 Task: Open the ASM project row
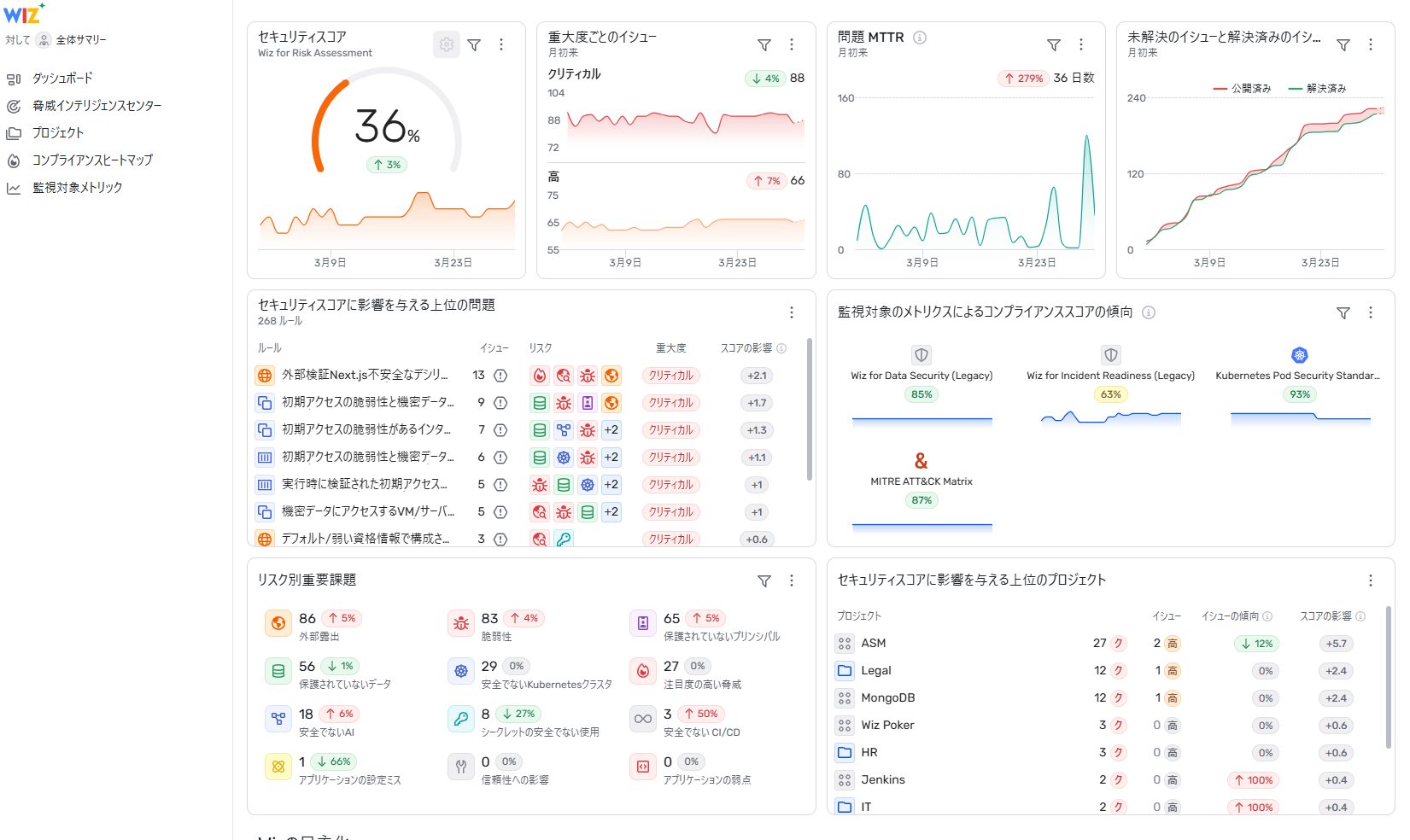point(874,644)
